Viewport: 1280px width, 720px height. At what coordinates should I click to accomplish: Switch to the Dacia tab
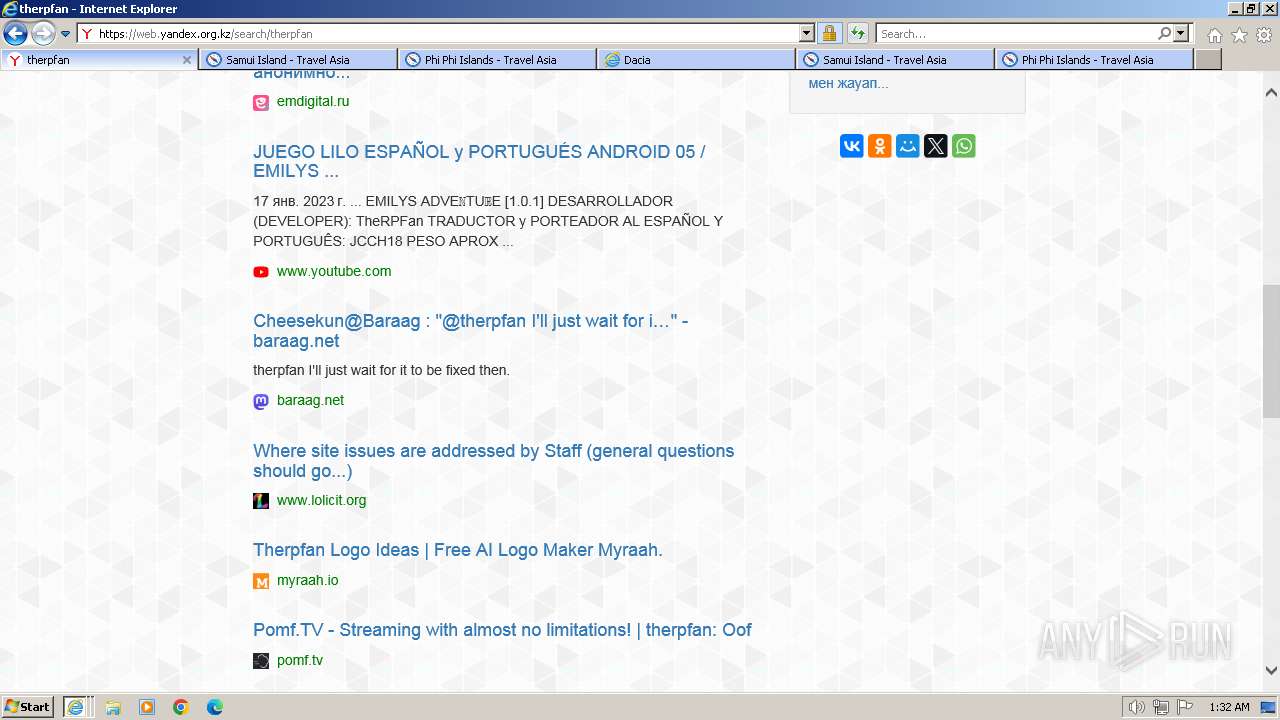tap(696, 60)
